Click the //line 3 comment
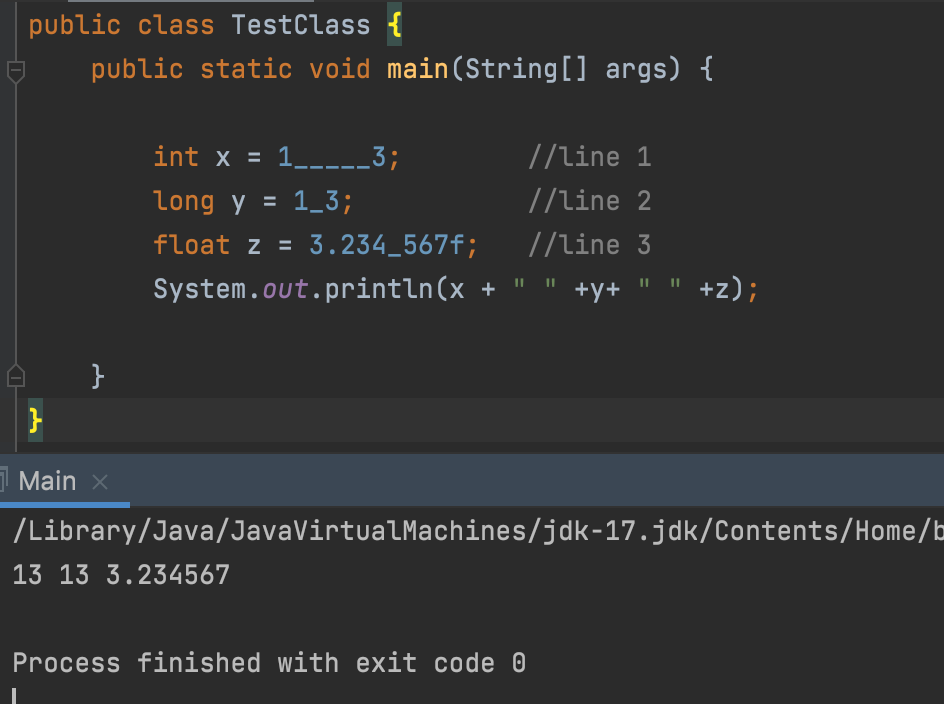944x704 pixels. pos(588,244)
